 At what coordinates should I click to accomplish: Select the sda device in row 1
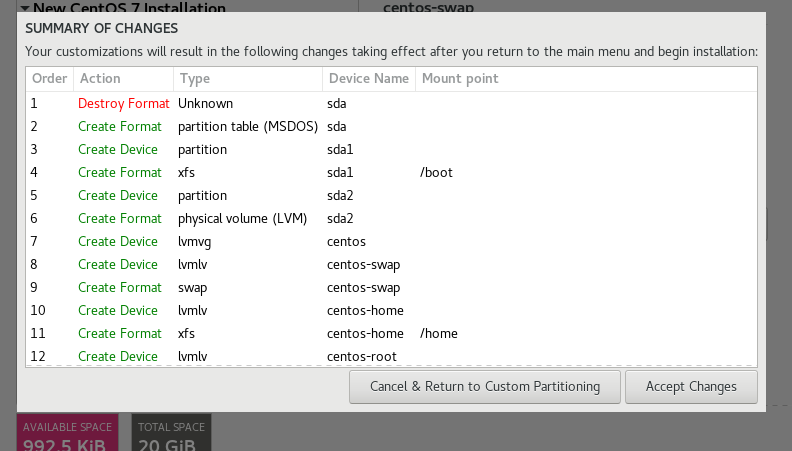(x=336, y=104)
